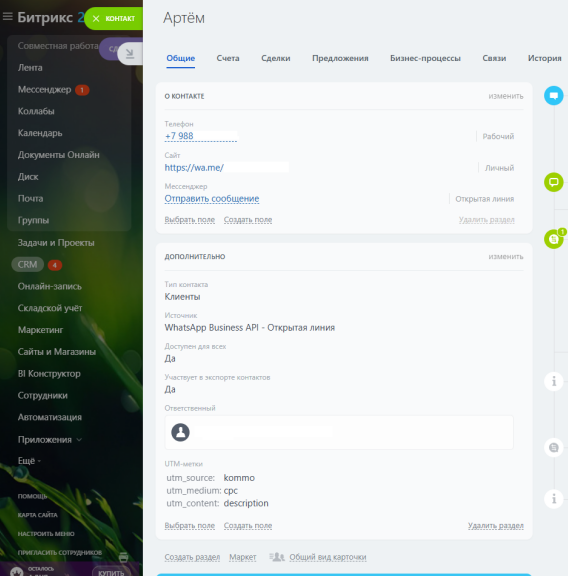The width and height of the screenshot is (568, 577).
Task: Click Выбрать поле in the Дополнительно section
Action: (x=189, y=525)
